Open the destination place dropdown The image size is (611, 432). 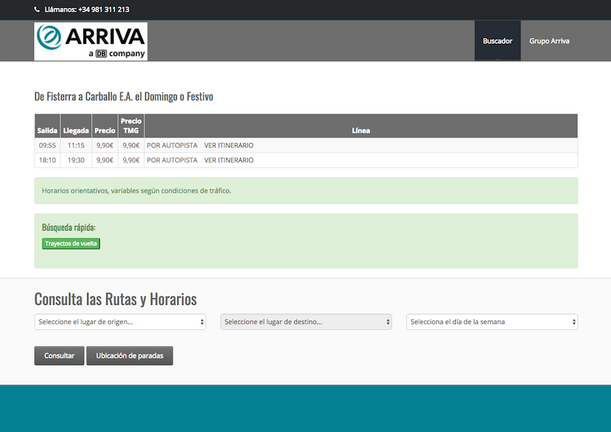(306, 322)
